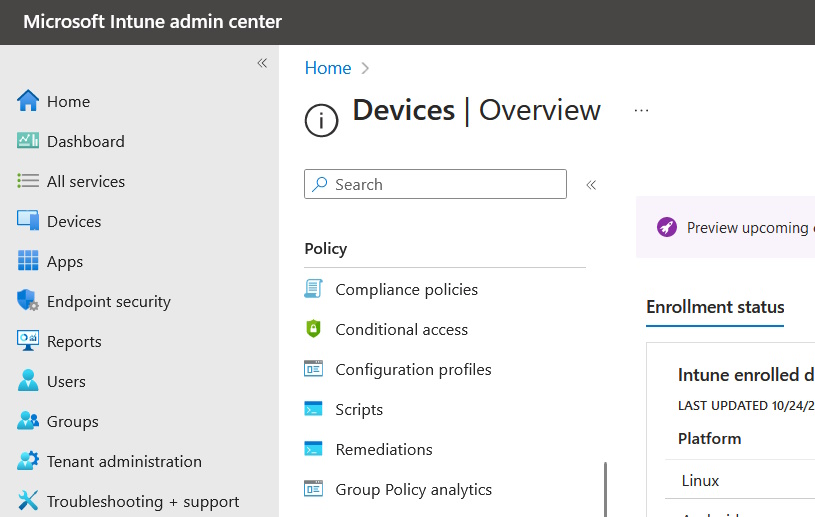Image resolution: width=815 pixels, height=517 pixels.
Task: Click the Group Policy analytics icon
Action: [313, 489]
